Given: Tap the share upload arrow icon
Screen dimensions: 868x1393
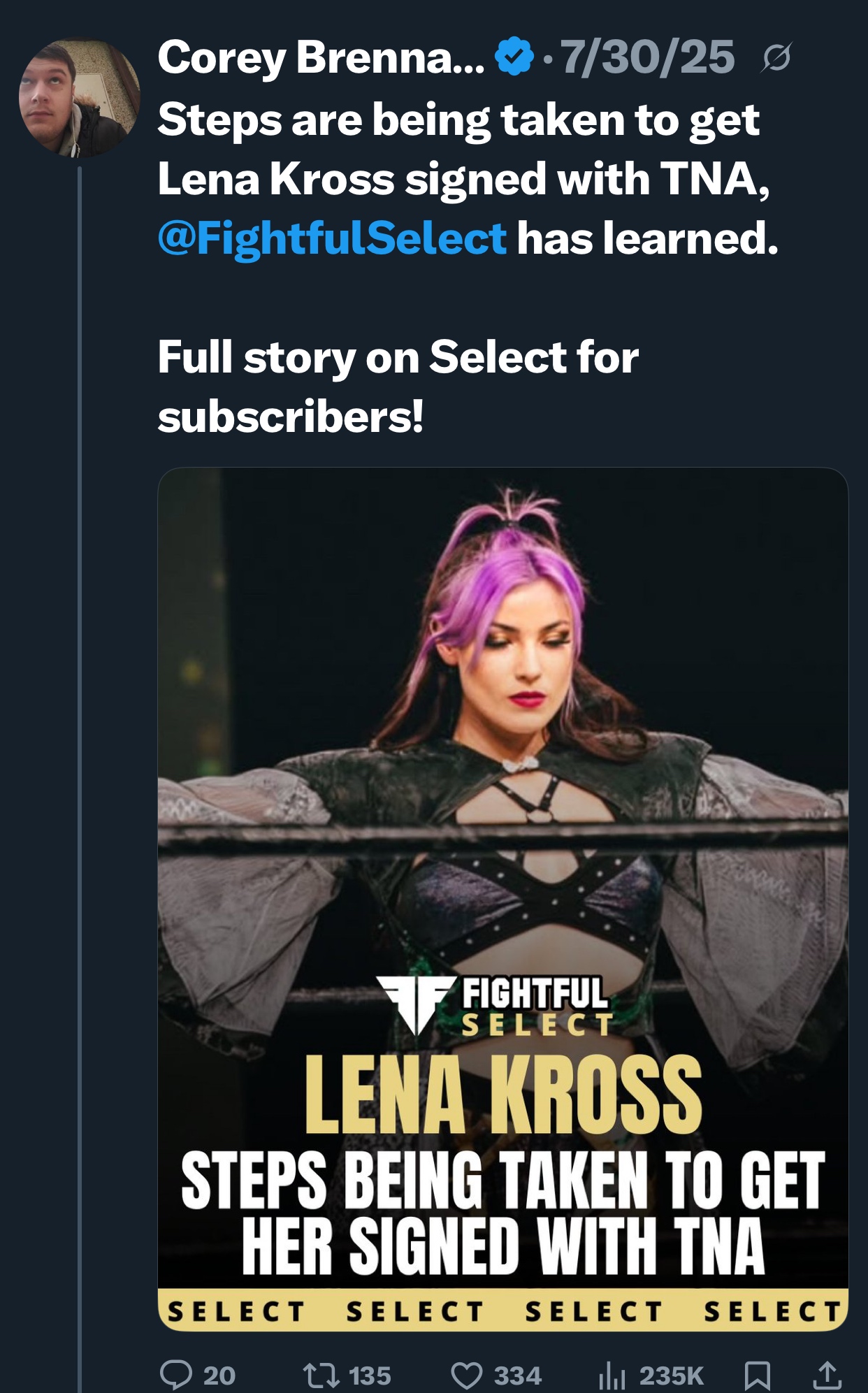Looking at the screenshot, I should click(x=827, y=1375).
